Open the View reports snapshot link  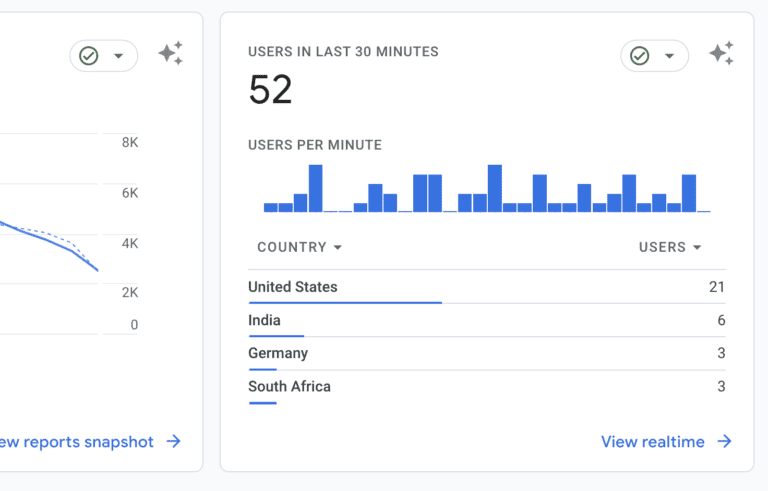point(76,442)
